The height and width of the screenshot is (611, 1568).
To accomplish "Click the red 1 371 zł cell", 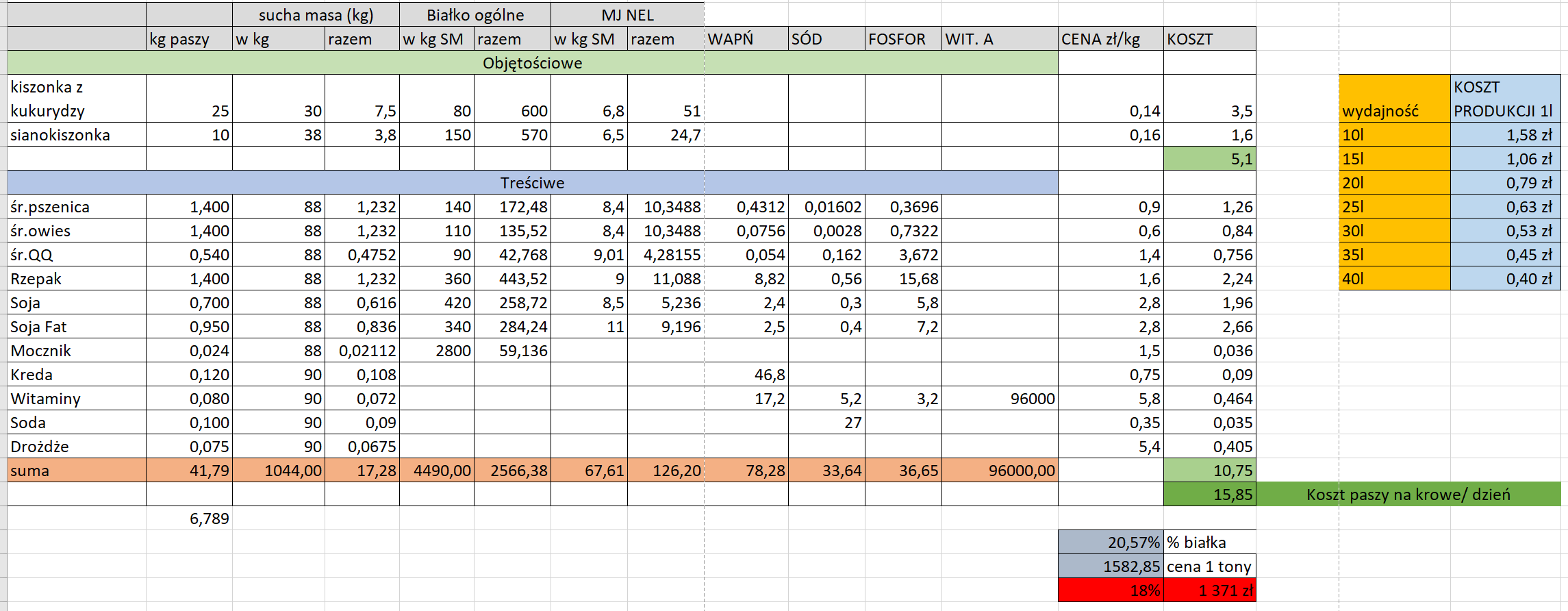I will pos(1209,590).
